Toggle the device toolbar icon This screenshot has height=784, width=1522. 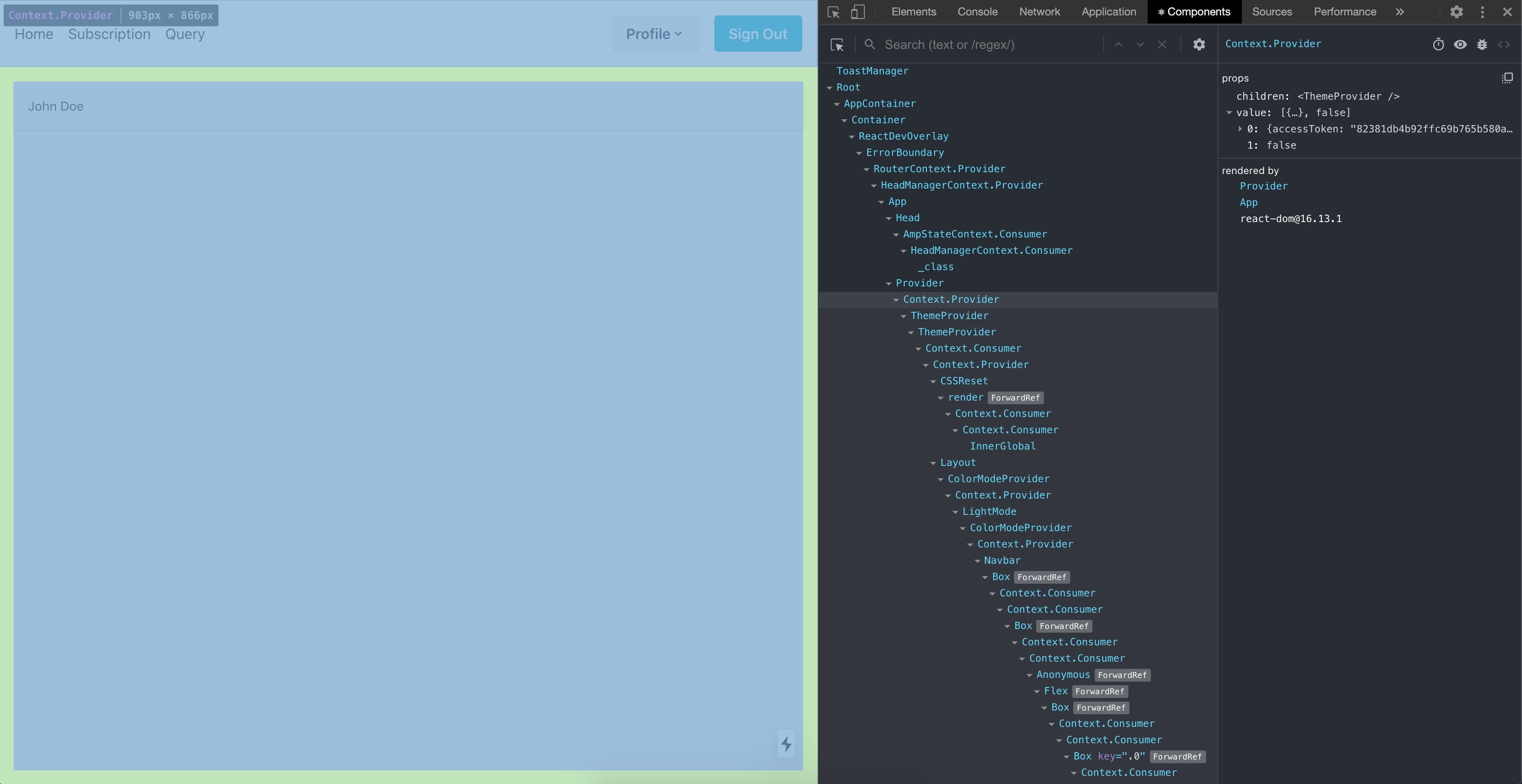tap(858, 11)
